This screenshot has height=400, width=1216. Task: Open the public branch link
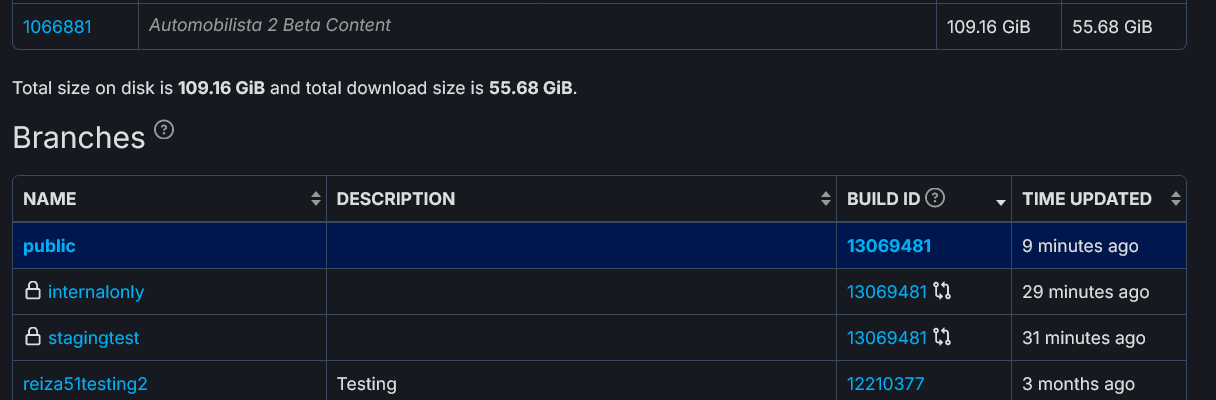point(49,246)
